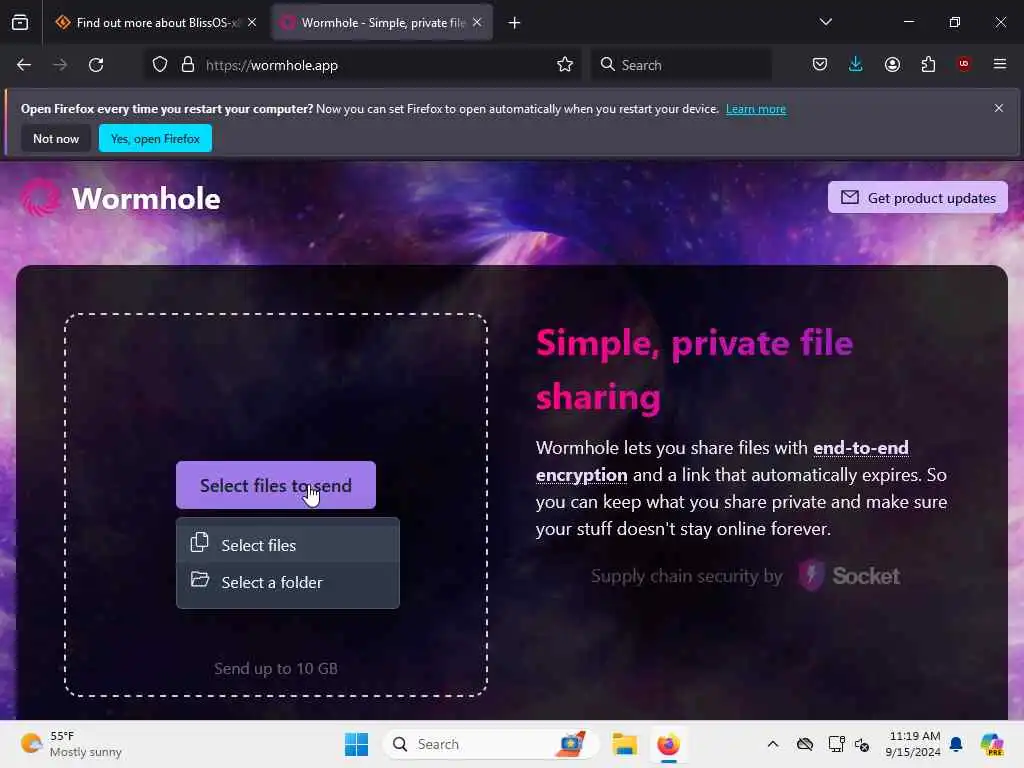Image resolution: width=1024 pixels, height=768 pixels.
Task: Switch to the BlissOS tab
Action: [x=155, y=23]
